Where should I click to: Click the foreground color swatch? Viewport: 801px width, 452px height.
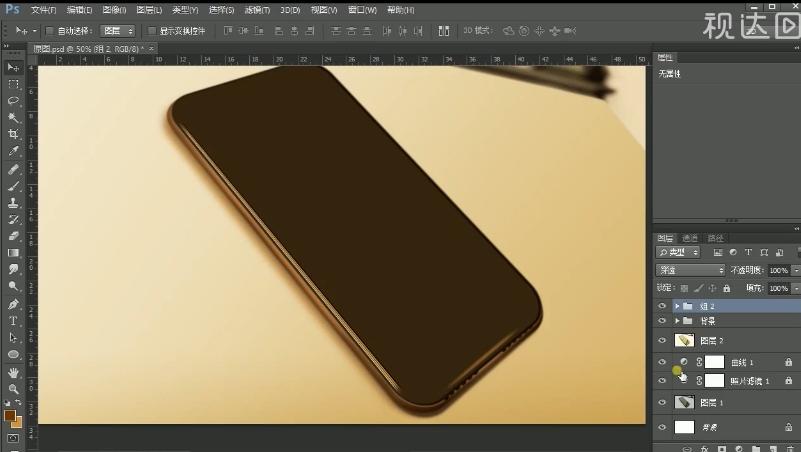(10, 415)
